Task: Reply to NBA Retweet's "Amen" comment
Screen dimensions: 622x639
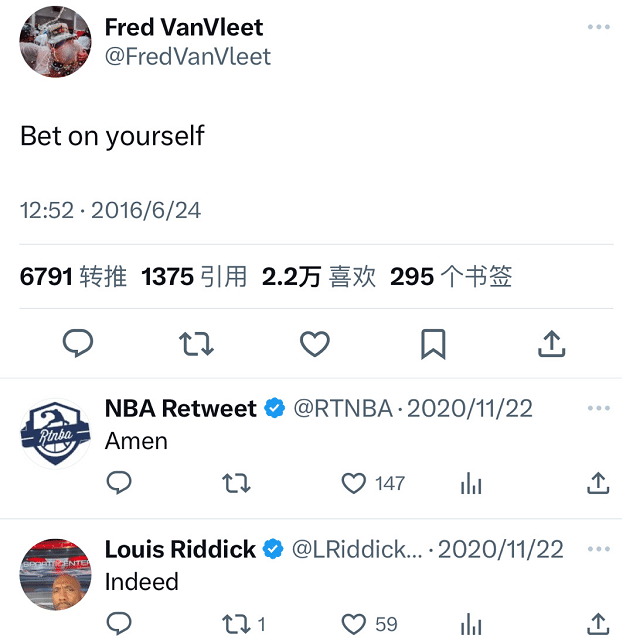Action: point(119,484)
